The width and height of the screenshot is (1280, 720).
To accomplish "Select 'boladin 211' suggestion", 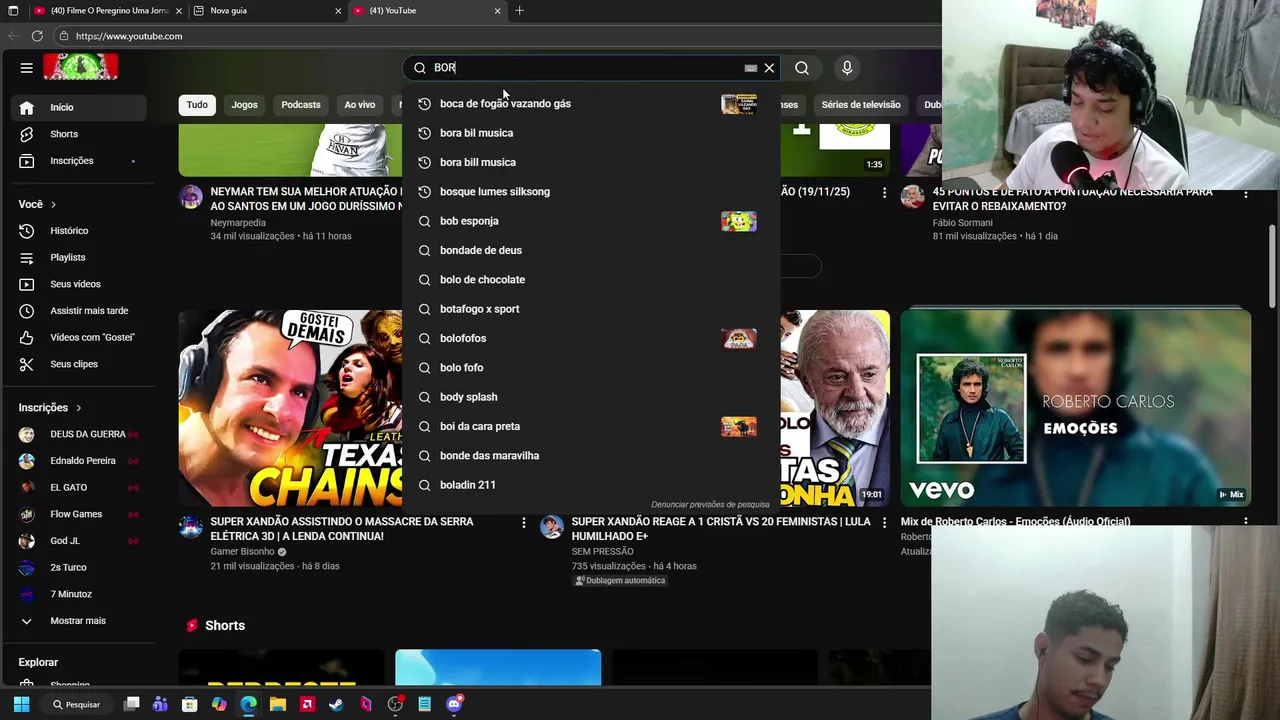I will pyautogui.click(x=590, y=485).
